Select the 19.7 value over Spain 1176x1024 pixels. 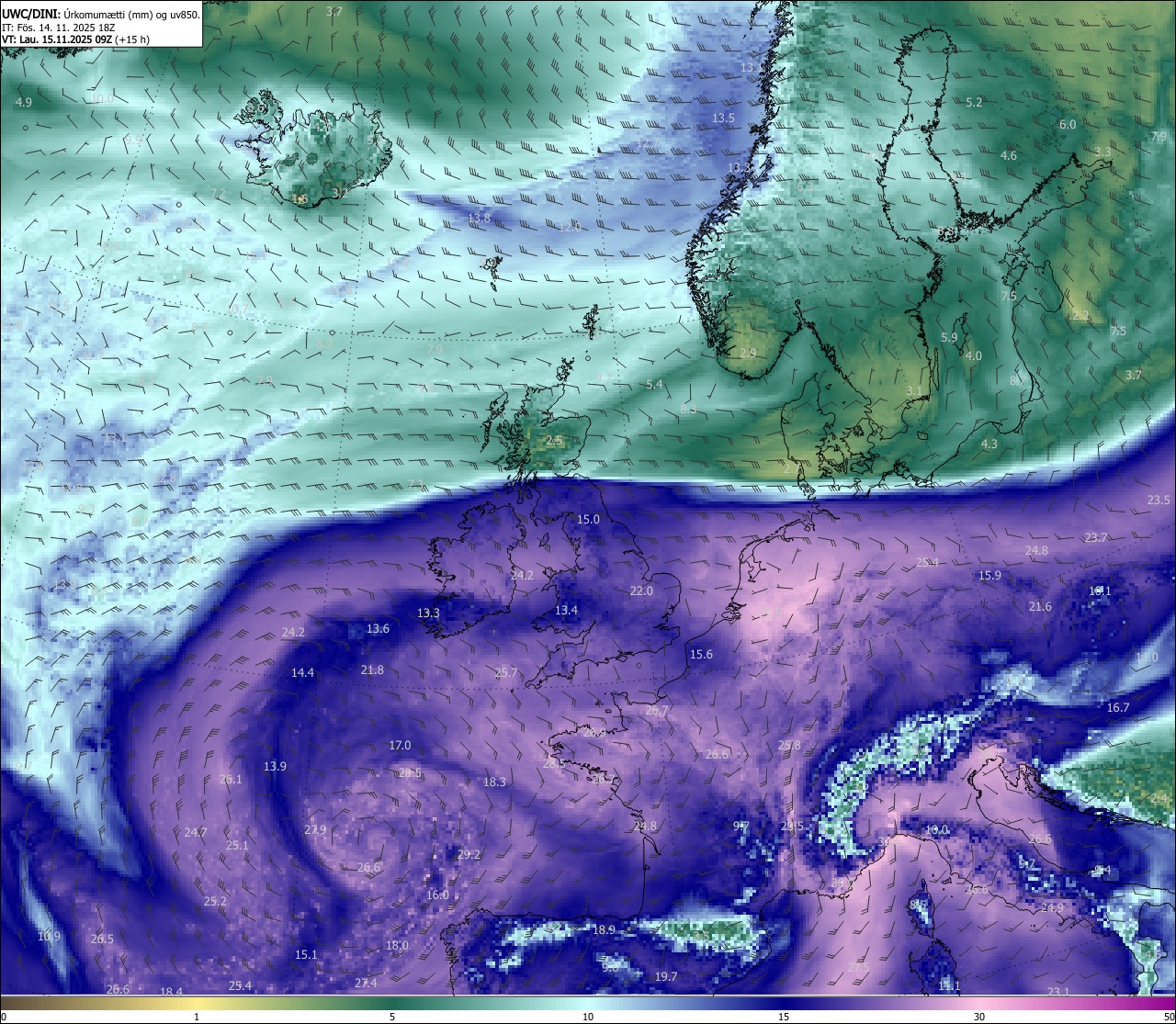pyautogui.click(x=666, y=976)
